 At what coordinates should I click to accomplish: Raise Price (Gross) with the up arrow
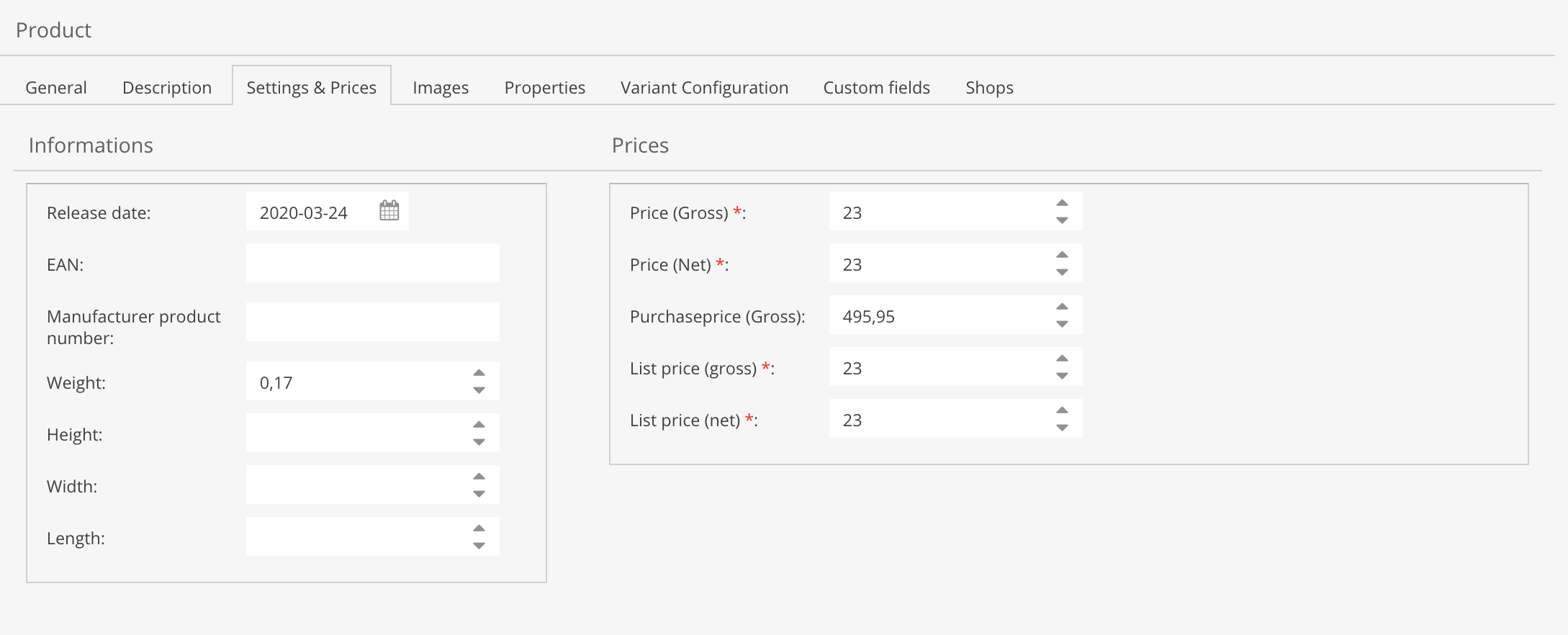tap(1062, 203)
